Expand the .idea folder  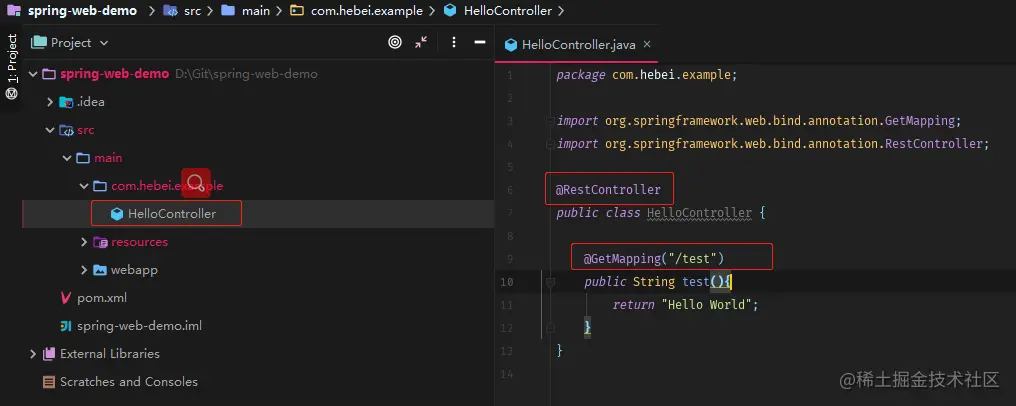50,102
